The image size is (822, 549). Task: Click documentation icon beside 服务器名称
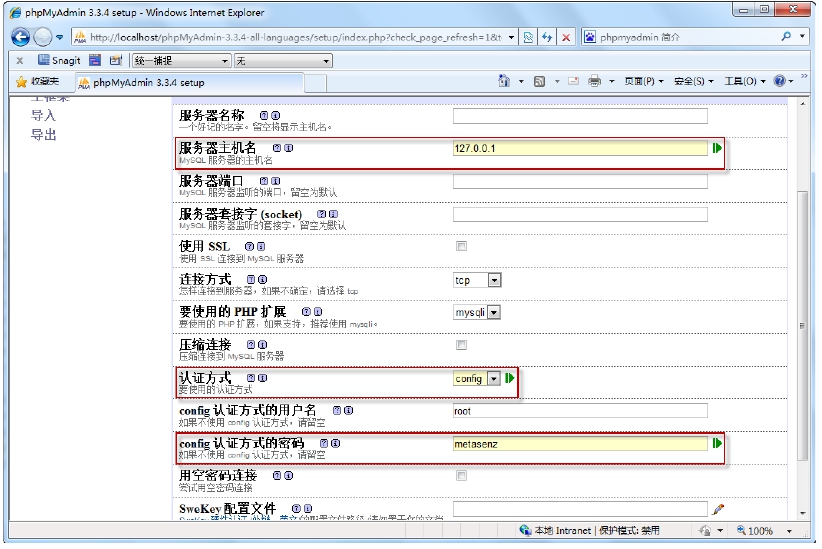click(x=264, y=115)
